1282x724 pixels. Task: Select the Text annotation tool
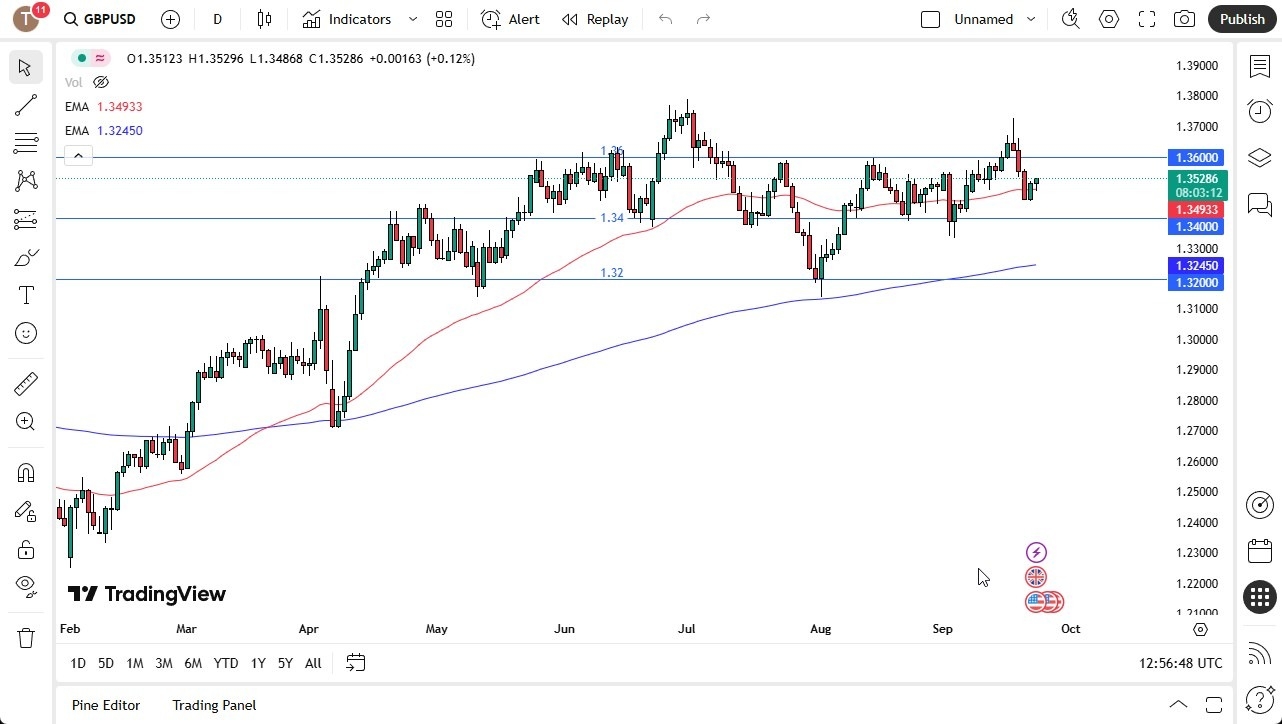pos(25,295)
